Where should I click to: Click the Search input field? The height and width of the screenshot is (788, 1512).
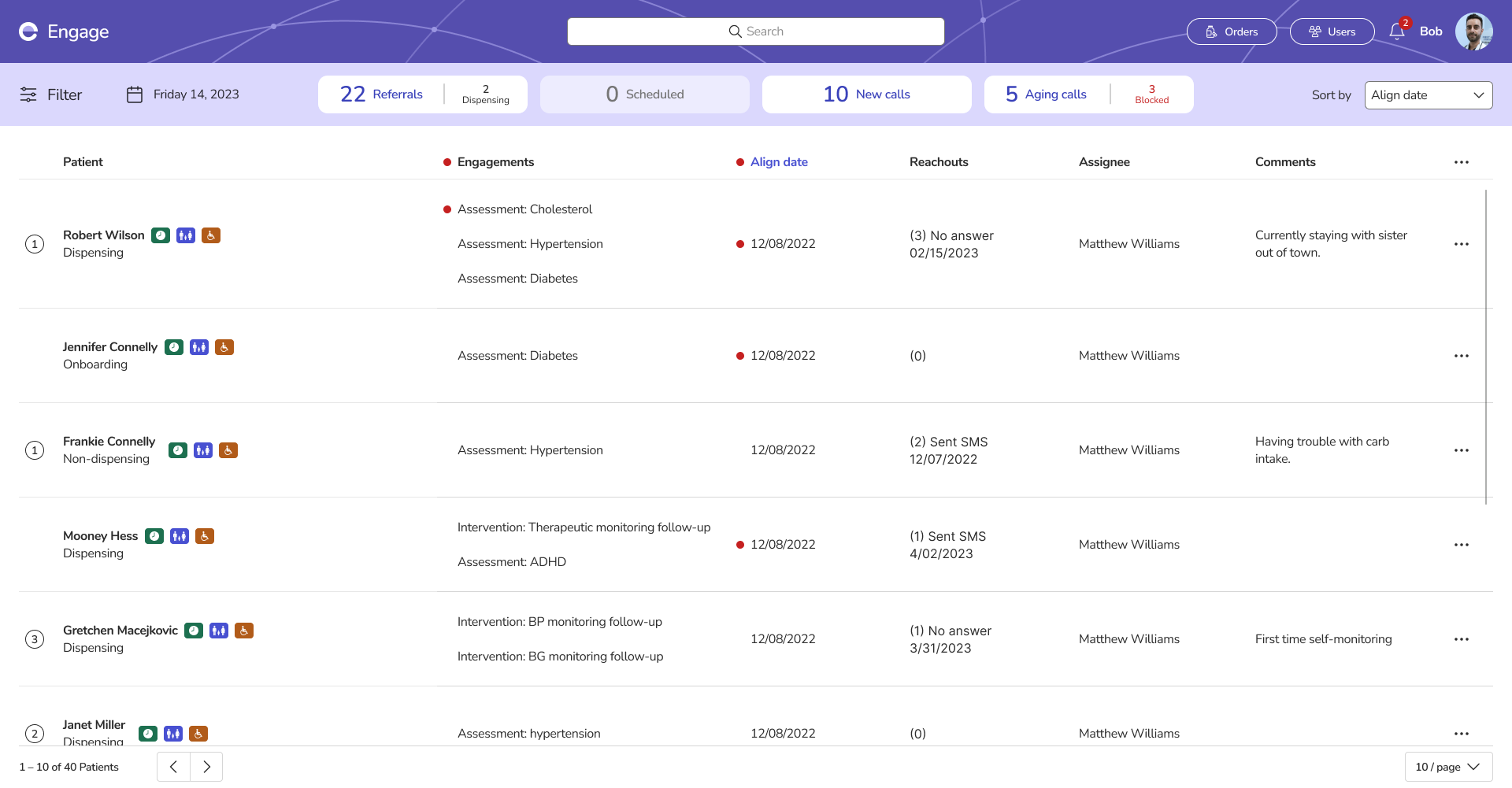(x=755, y=31)
